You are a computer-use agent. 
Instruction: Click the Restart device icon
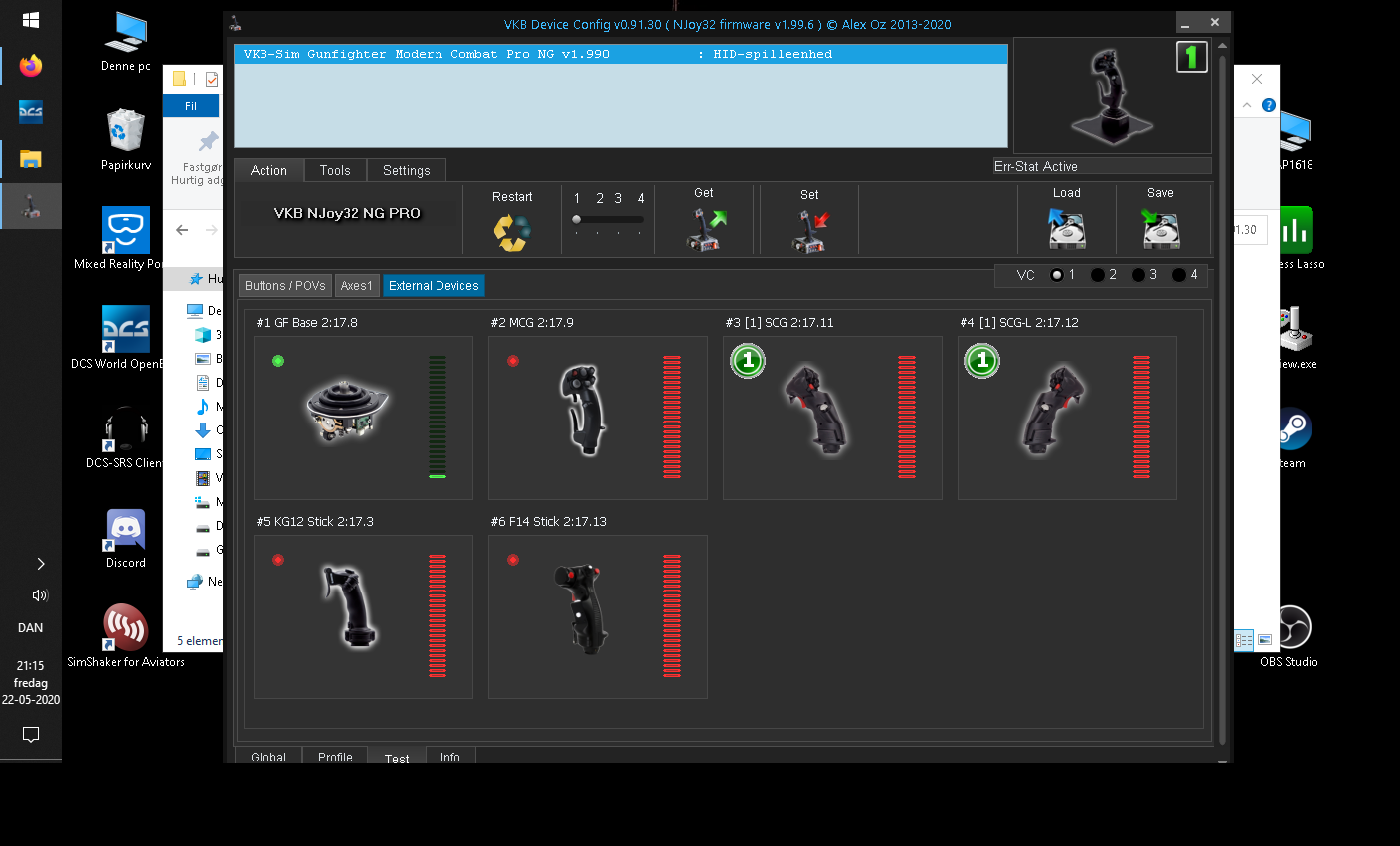[x=512, y=232]
